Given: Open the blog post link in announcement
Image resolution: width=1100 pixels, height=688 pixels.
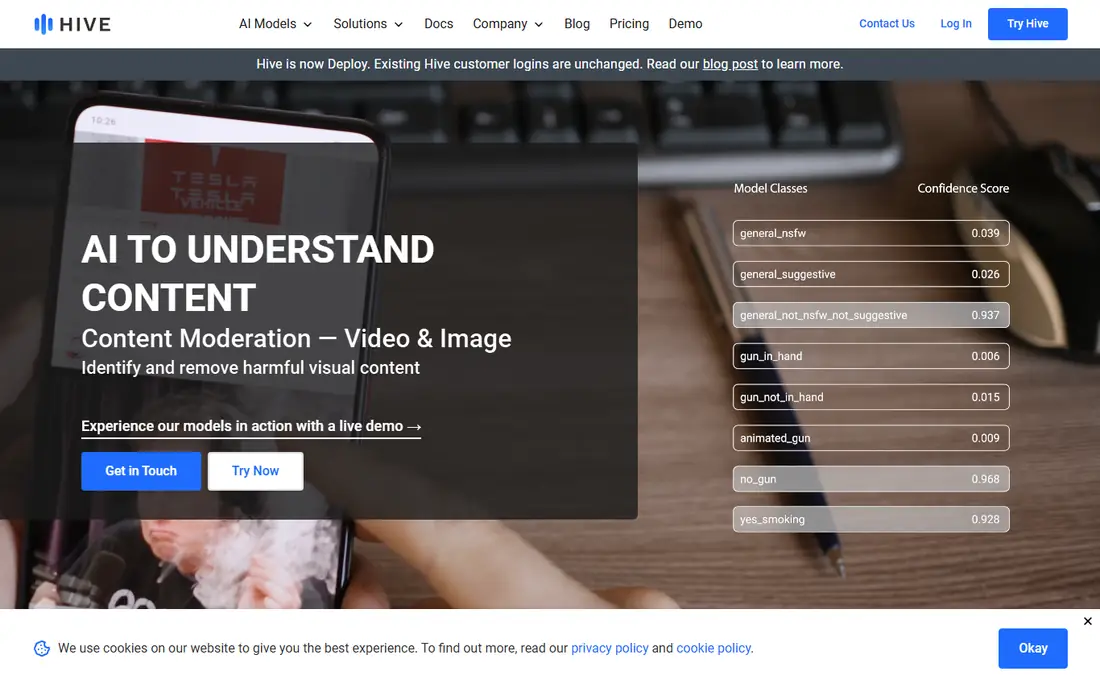Looking at the screenshot, I should tap(730, 64).
